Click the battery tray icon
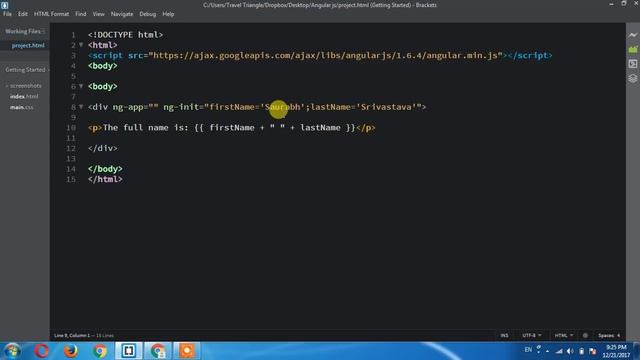This screenshot has width=640, height=360. pos(581,351)
